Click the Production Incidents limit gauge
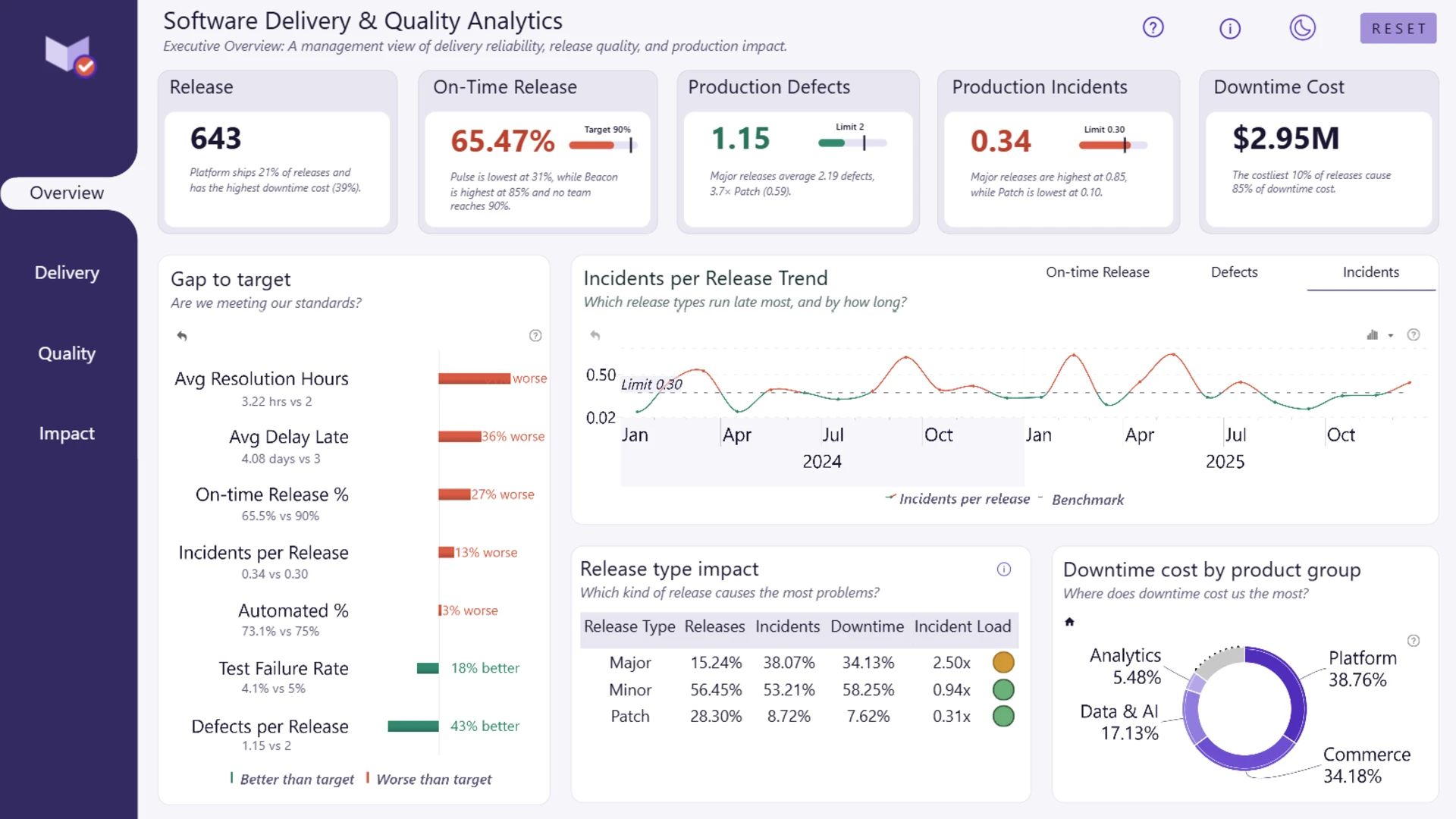 [x=1113, y=145]
